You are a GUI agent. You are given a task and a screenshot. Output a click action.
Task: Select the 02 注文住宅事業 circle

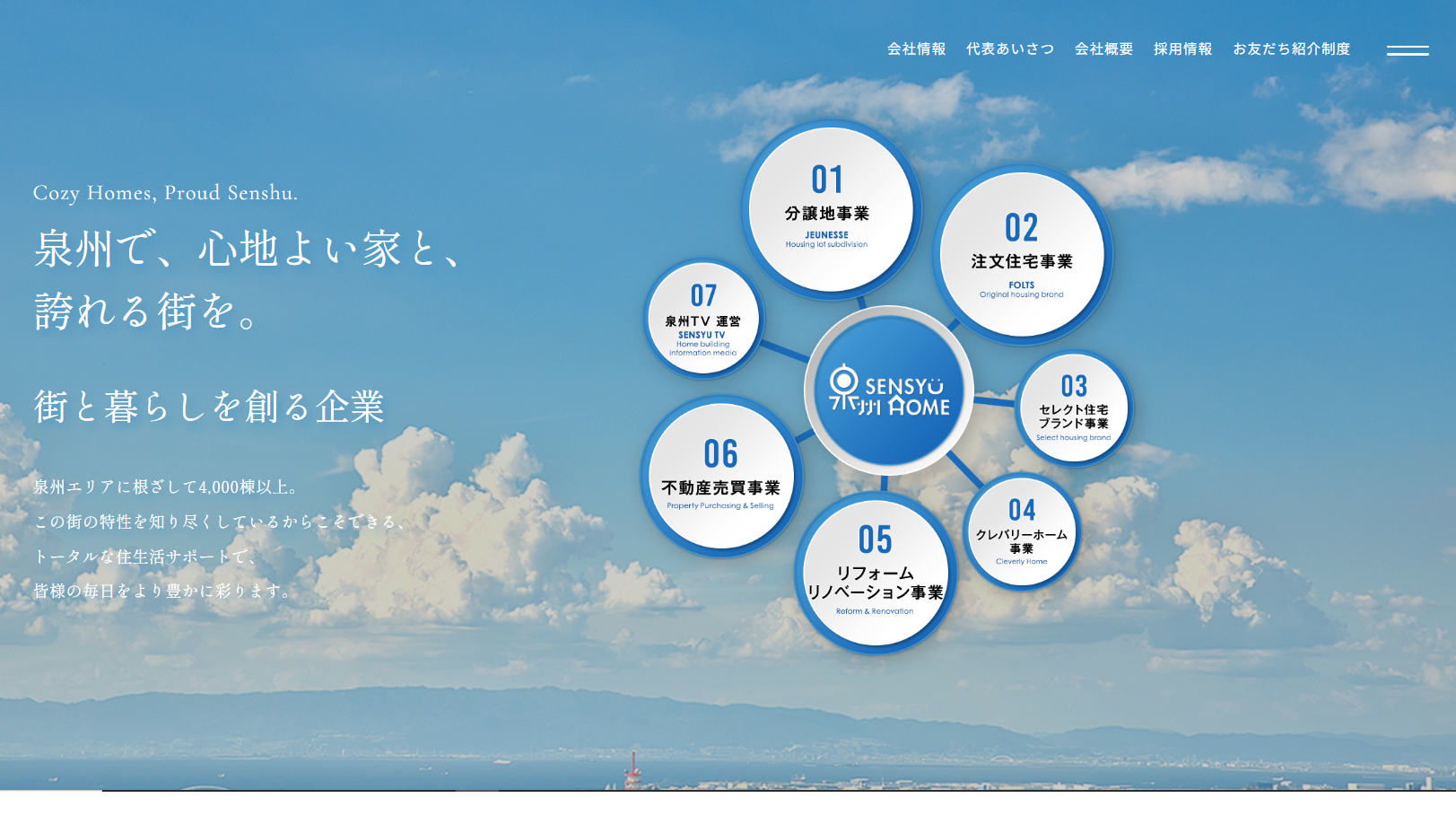(x=1022, y=254)
